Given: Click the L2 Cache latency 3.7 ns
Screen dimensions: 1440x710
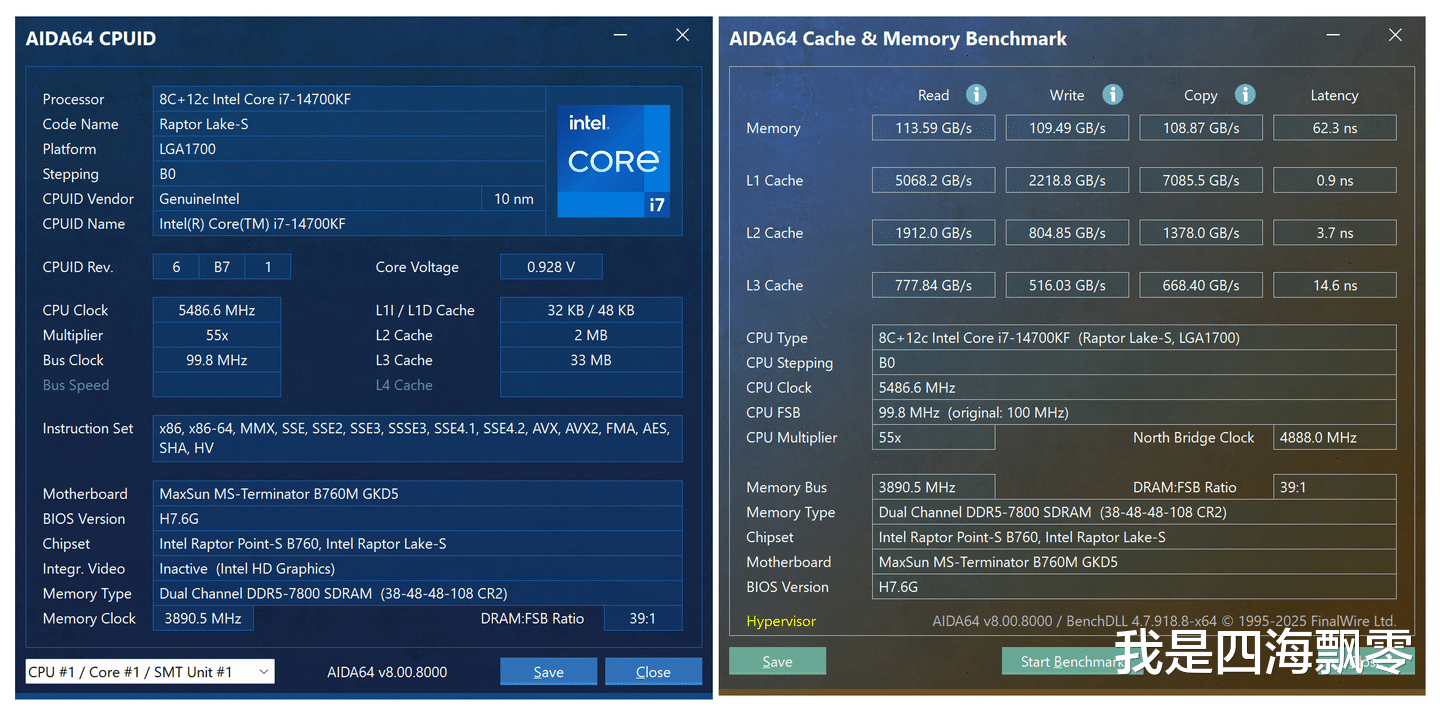Looking at the screenshot, I should [x=1335, y=233].
